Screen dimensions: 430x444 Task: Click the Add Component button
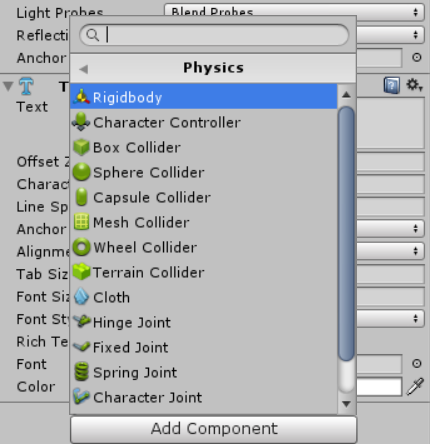point(214,429)
